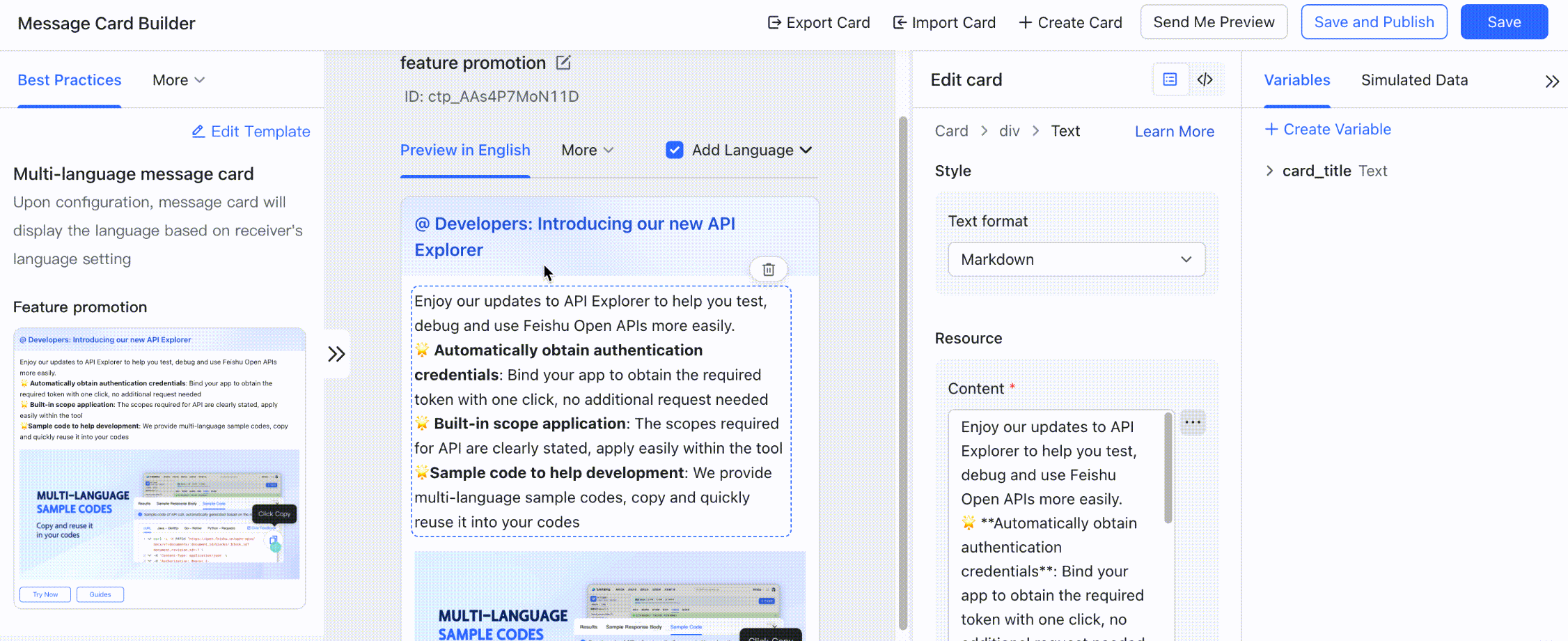Open the More dropdown beside Best Practices
Image resolution: width=1568 pixels, height=641 pixels.
tap(178, 80)
